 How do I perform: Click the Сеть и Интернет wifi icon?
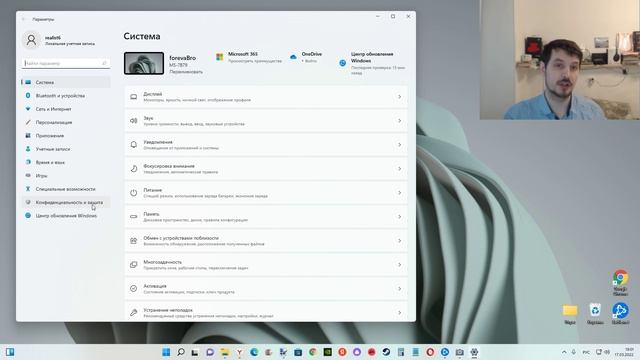point(28,109)
